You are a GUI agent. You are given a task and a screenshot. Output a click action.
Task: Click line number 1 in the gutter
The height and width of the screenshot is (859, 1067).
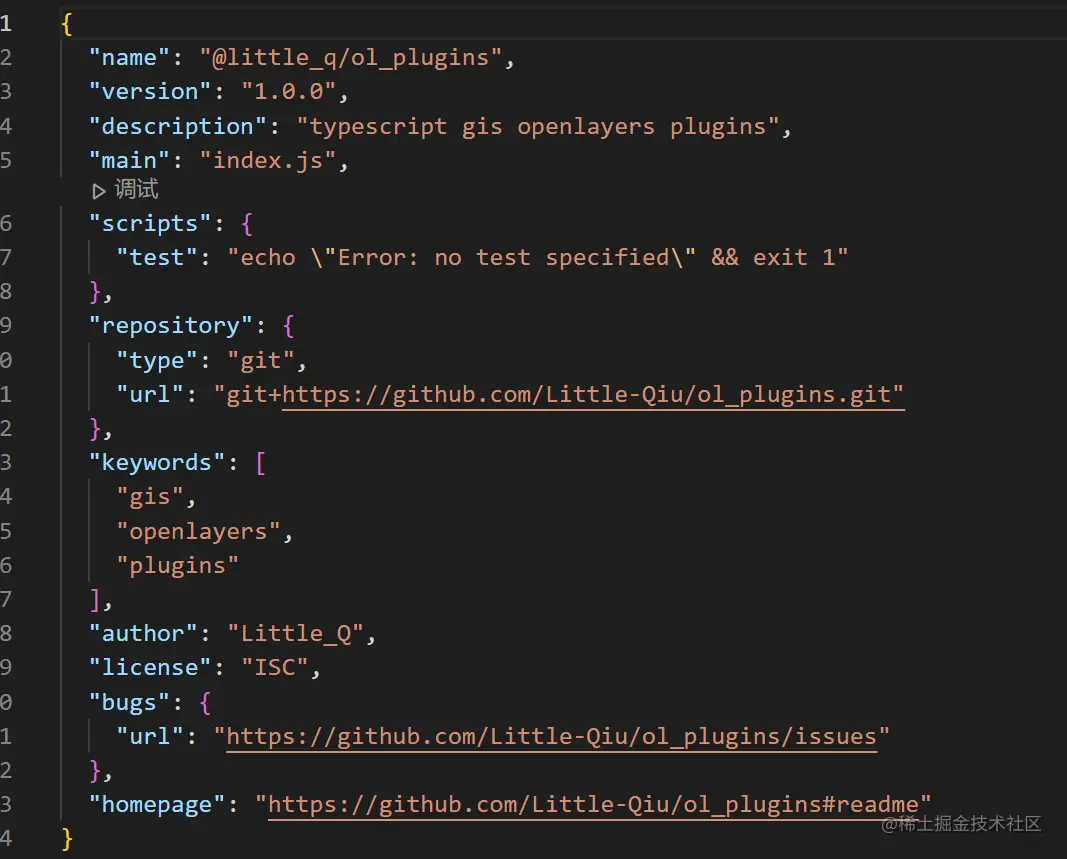pyautogui.click(x=6, y=23)
